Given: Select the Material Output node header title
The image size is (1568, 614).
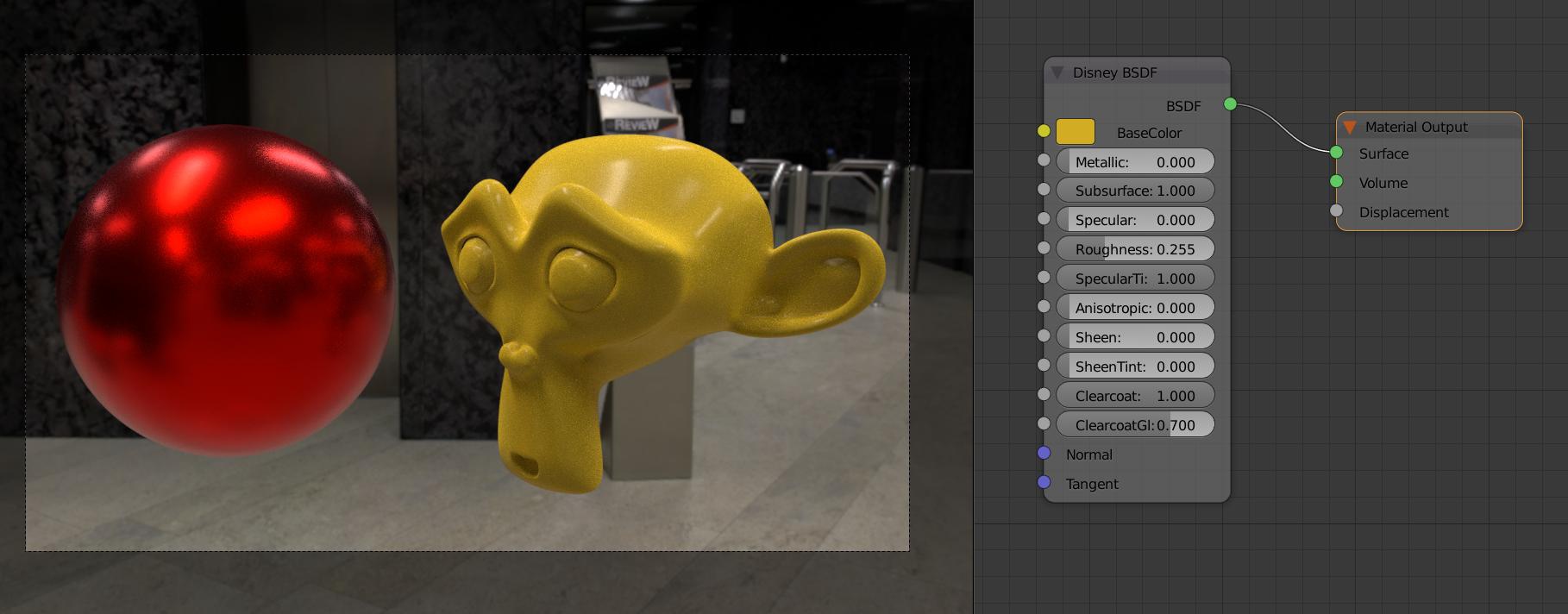Looking at the screenshot, I should (x=1416, y=127).
